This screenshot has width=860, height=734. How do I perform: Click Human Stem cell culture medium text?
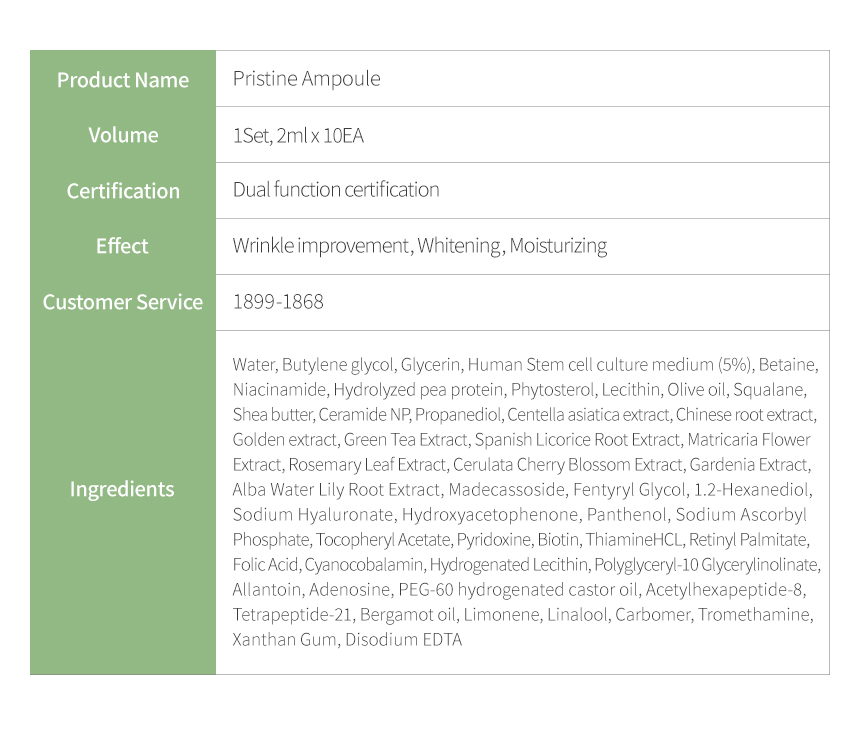(x=590, y=364)
